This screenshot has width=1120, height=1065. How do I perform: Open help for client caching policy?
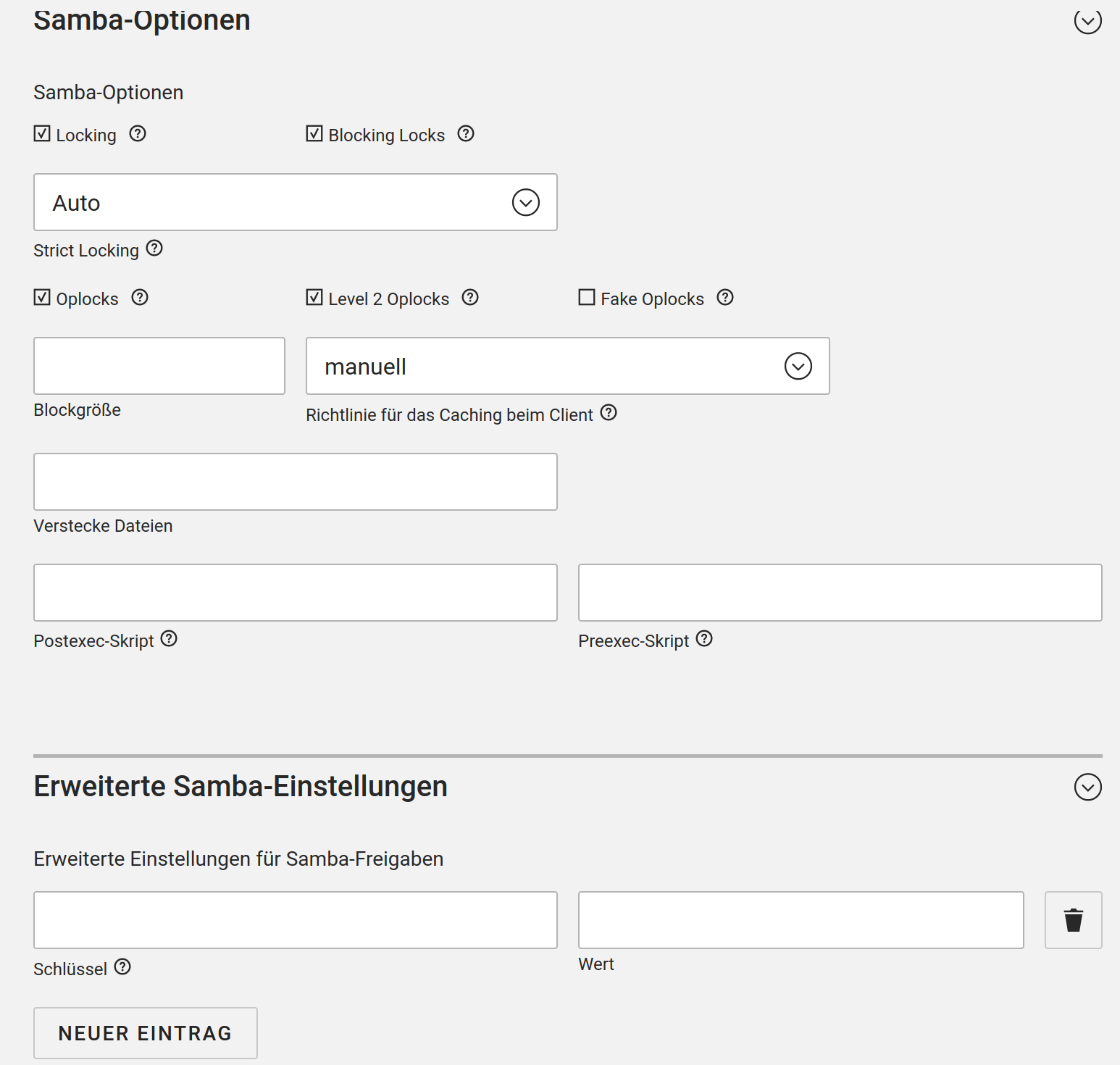click(609, 412)
